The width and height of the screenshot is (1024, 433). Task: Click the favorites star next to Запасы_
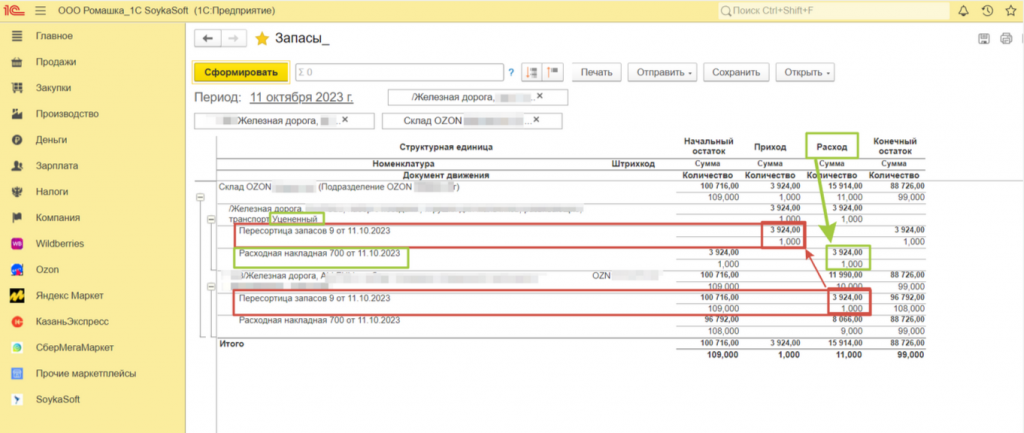tap(262, 39)
